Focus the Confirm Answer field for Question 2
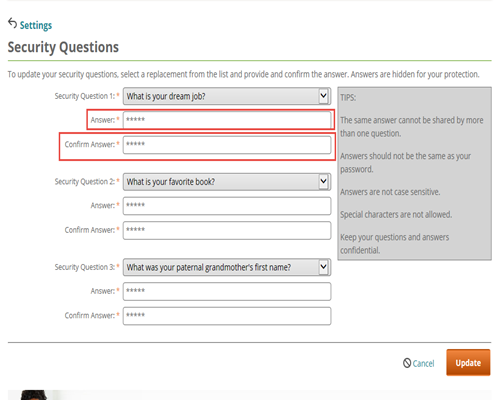 tap(227, 230)
